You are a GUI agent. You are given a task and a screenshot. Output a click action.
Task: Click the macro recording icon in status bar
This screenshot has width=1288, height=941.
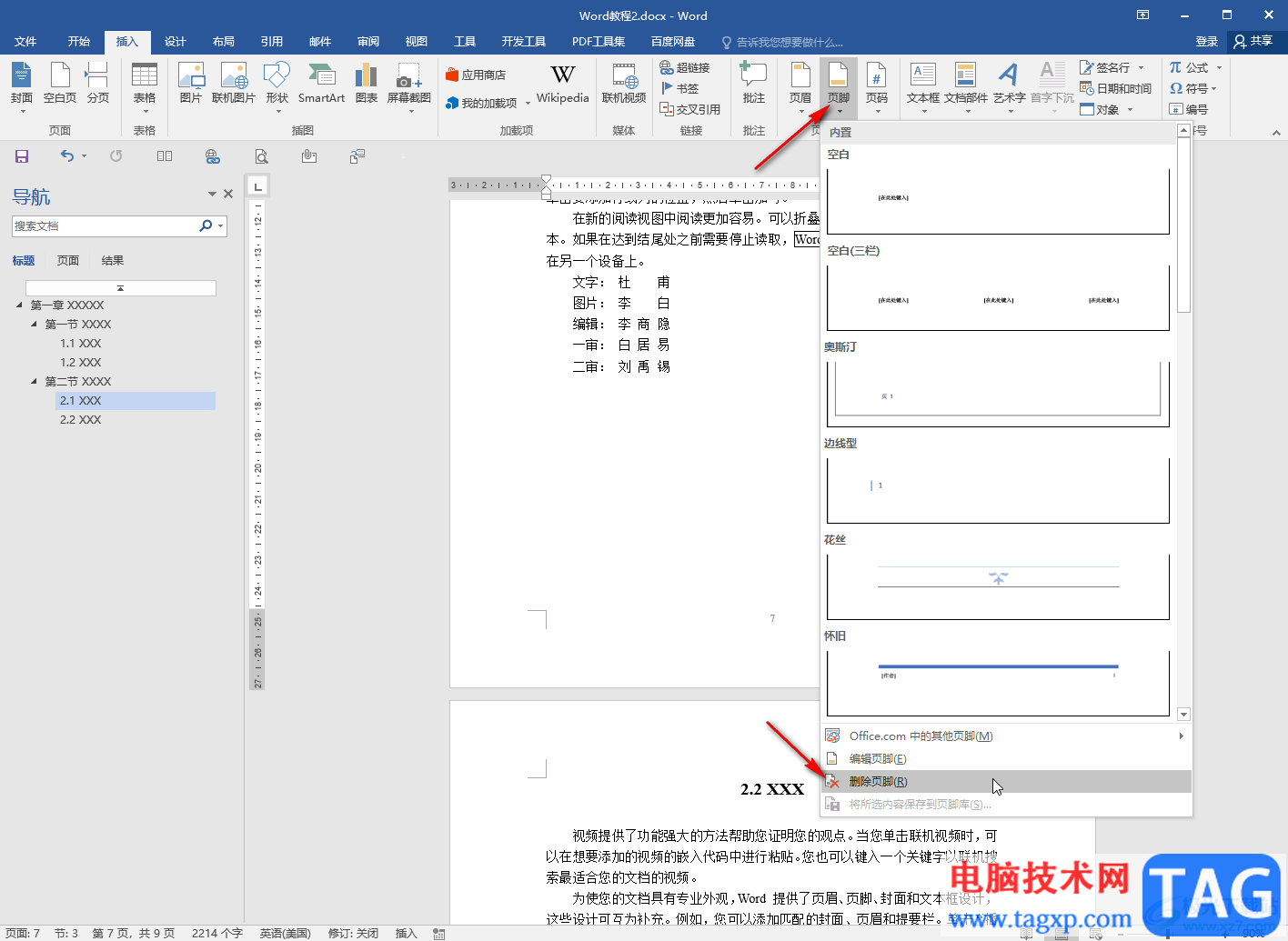pyautogui.click(x=439, y=934)
